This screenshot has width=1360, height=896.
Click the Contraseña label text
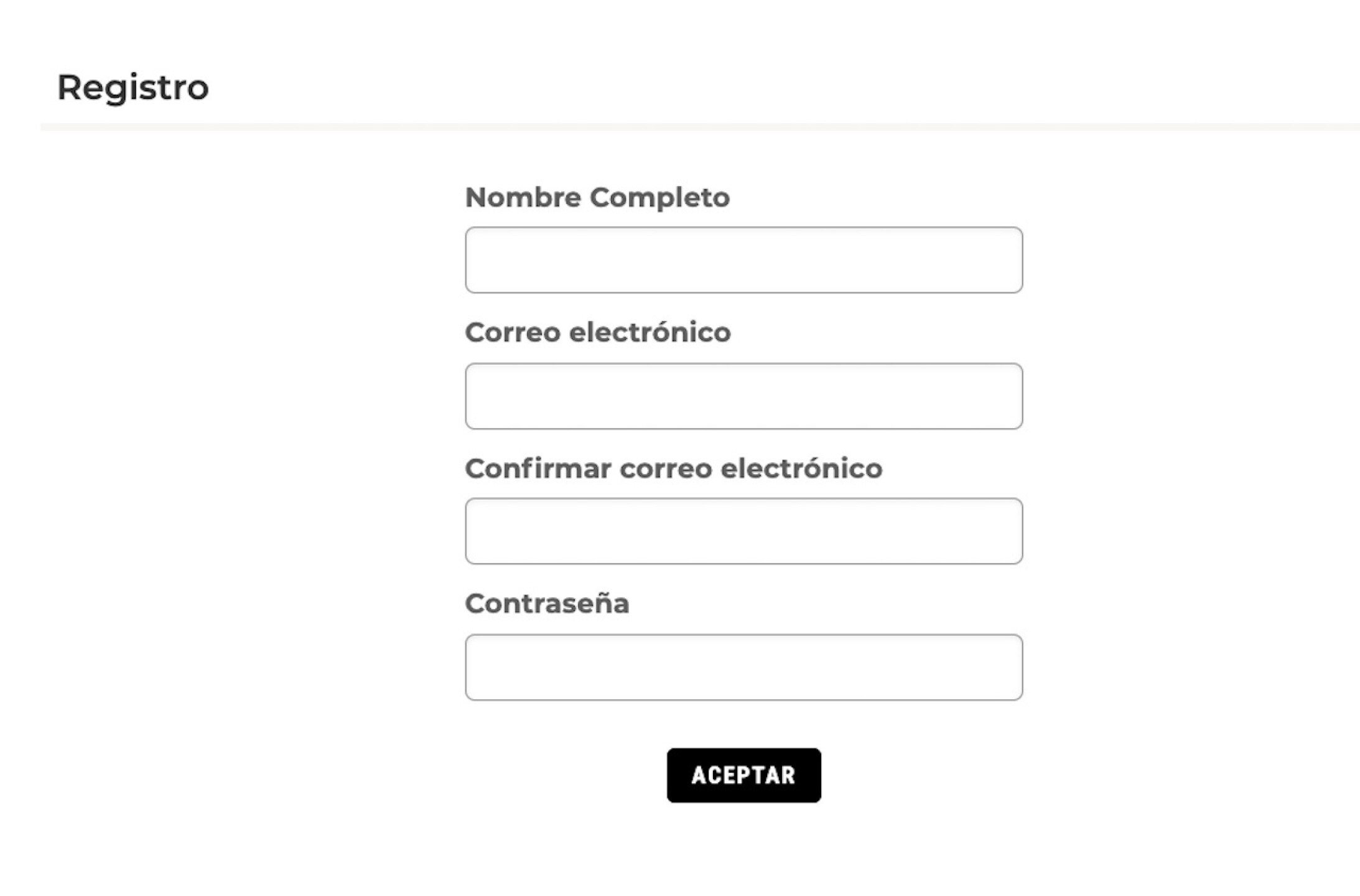point(547,604)
